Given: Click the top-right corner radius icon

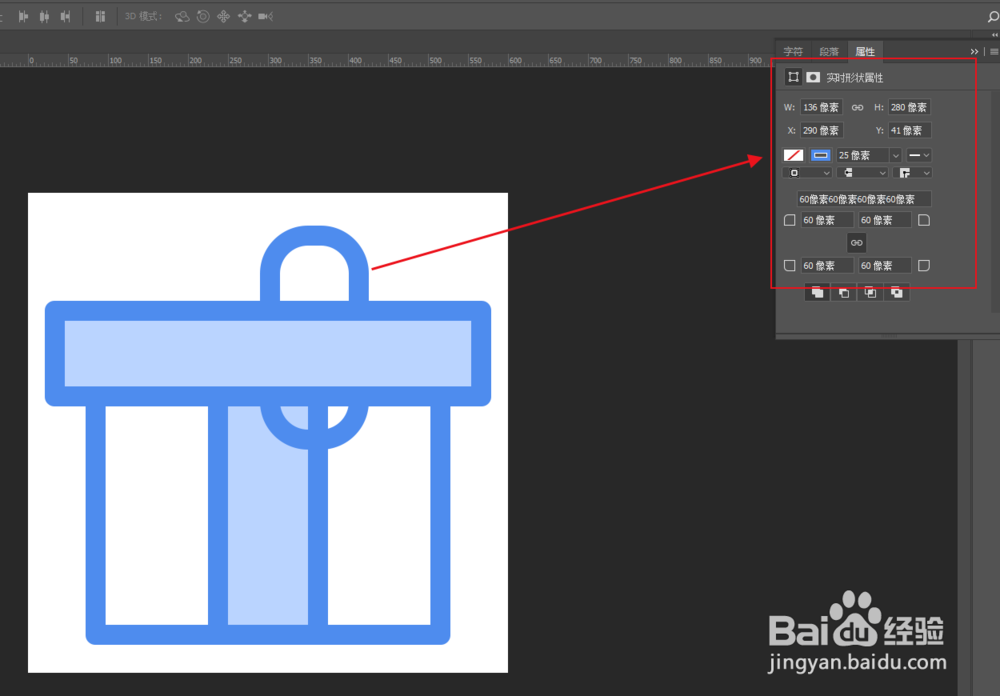Looking at the screenshot, I should [x=923, y=220].
